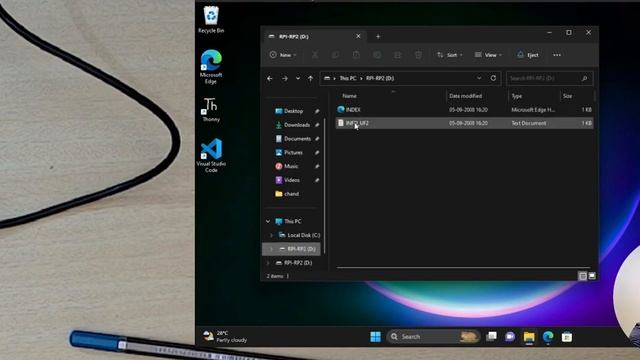Image resolution: width=640 pixels, height=360 pixels.
Task: Open Videos in Quick access
Action: pyautogui.click(x=293, y=180)
